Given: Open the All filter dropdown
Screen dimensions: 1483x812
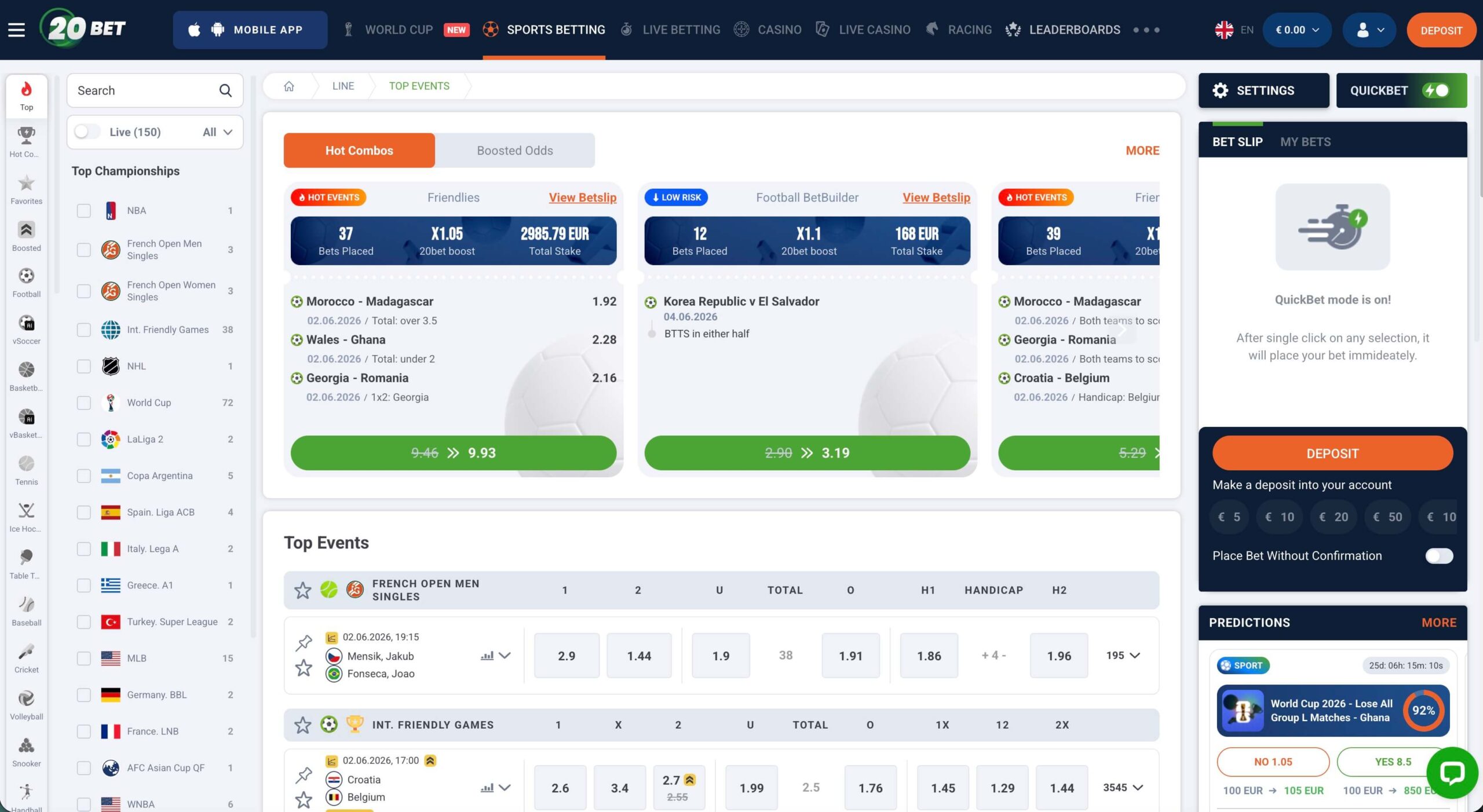Looking at the screenshot, I should tap(218, 132).
